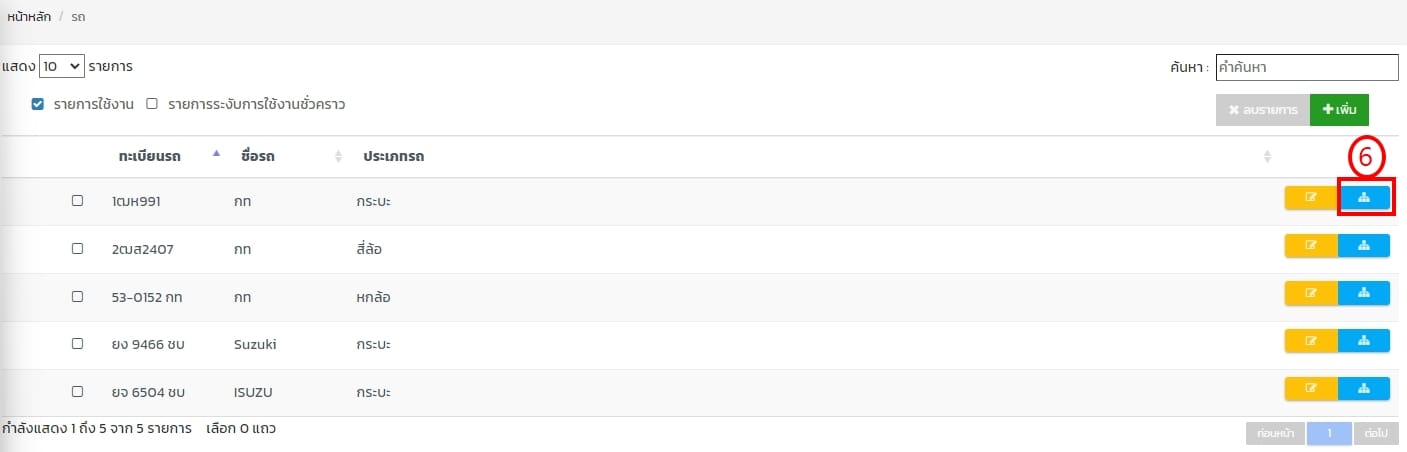Click the ลบรายการ delete button
This screenshot has height=452, width=1407.
(x=1262, y=109)
